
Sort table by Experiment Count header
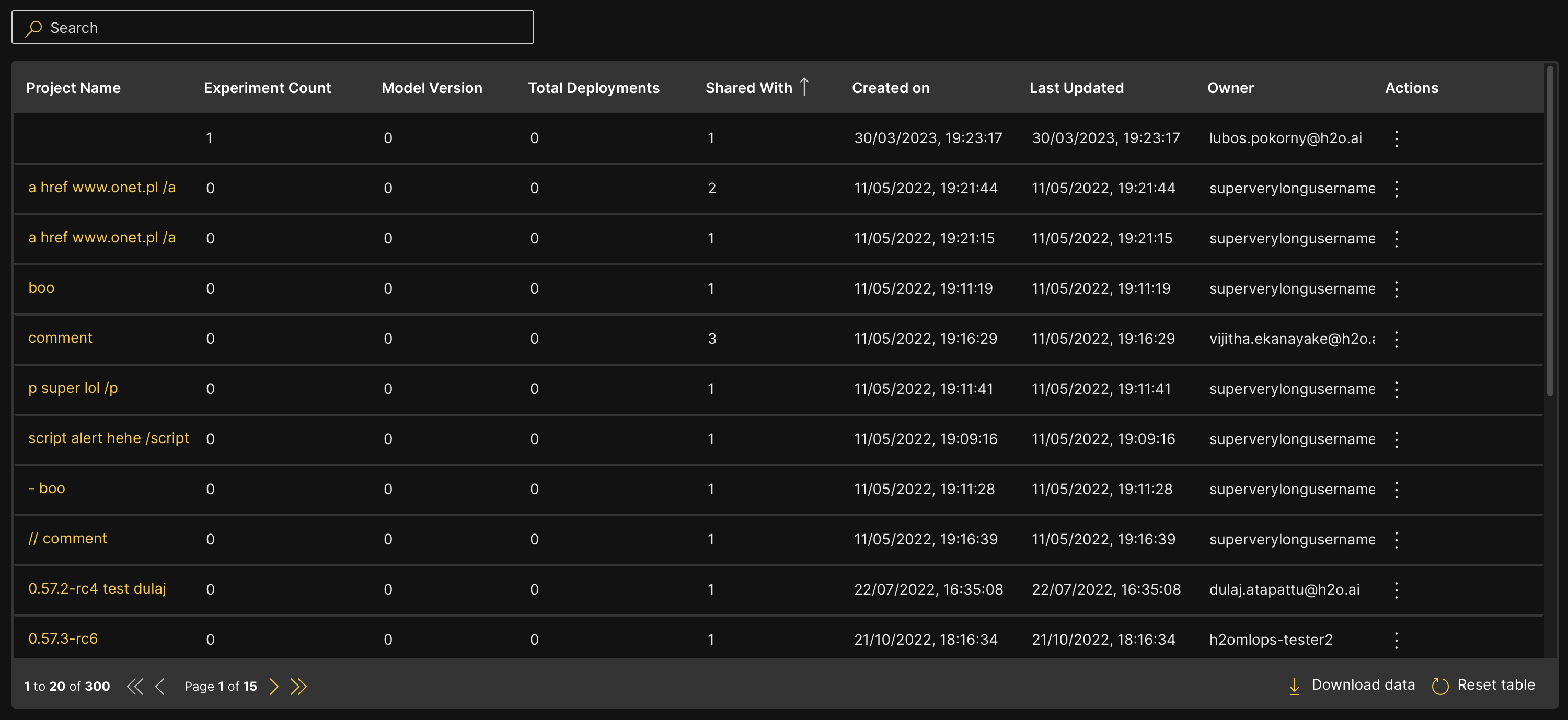pos(267,88)
